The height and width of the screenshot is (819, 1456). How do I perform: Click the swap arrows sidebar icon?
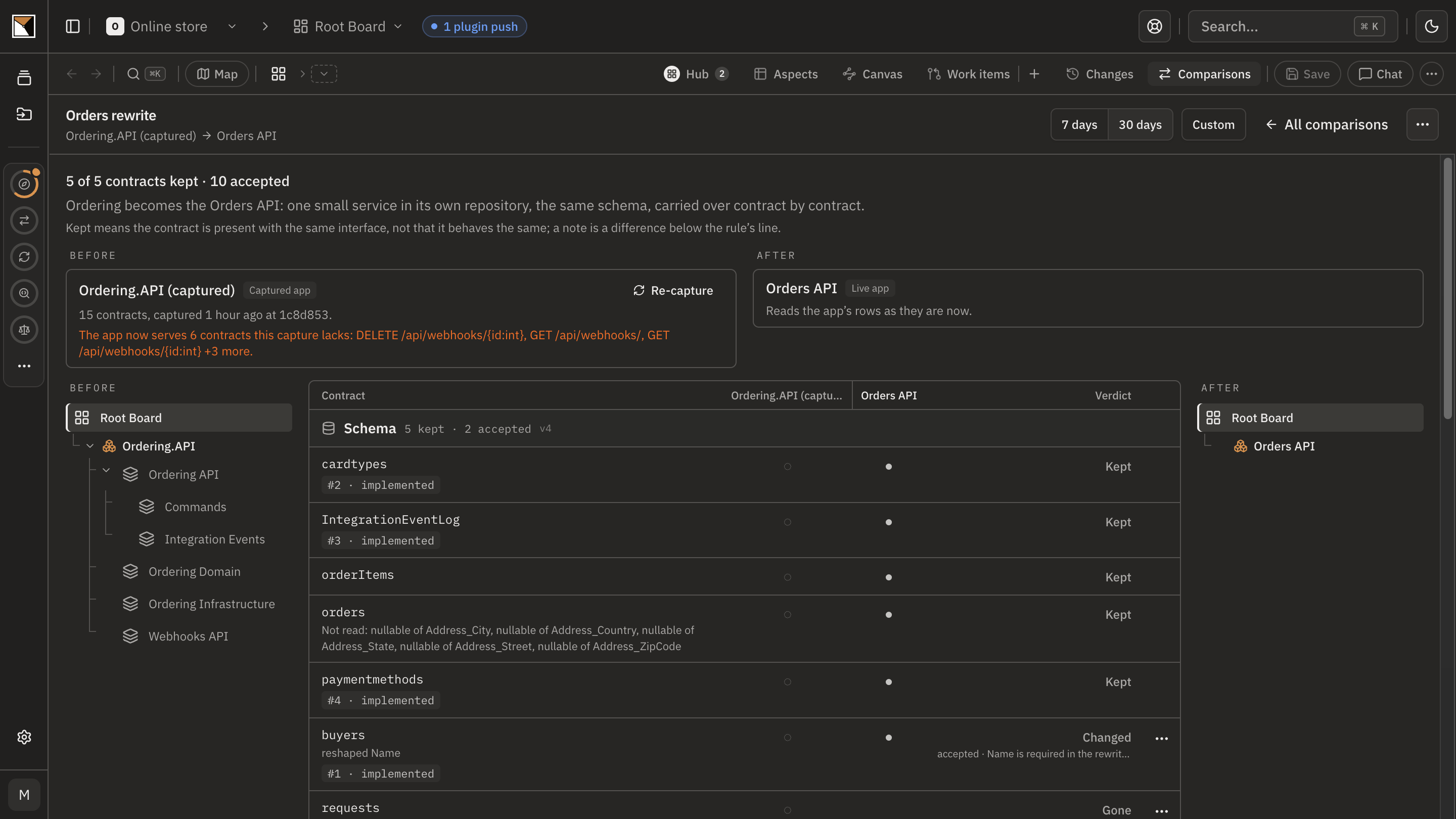point(24,220)
